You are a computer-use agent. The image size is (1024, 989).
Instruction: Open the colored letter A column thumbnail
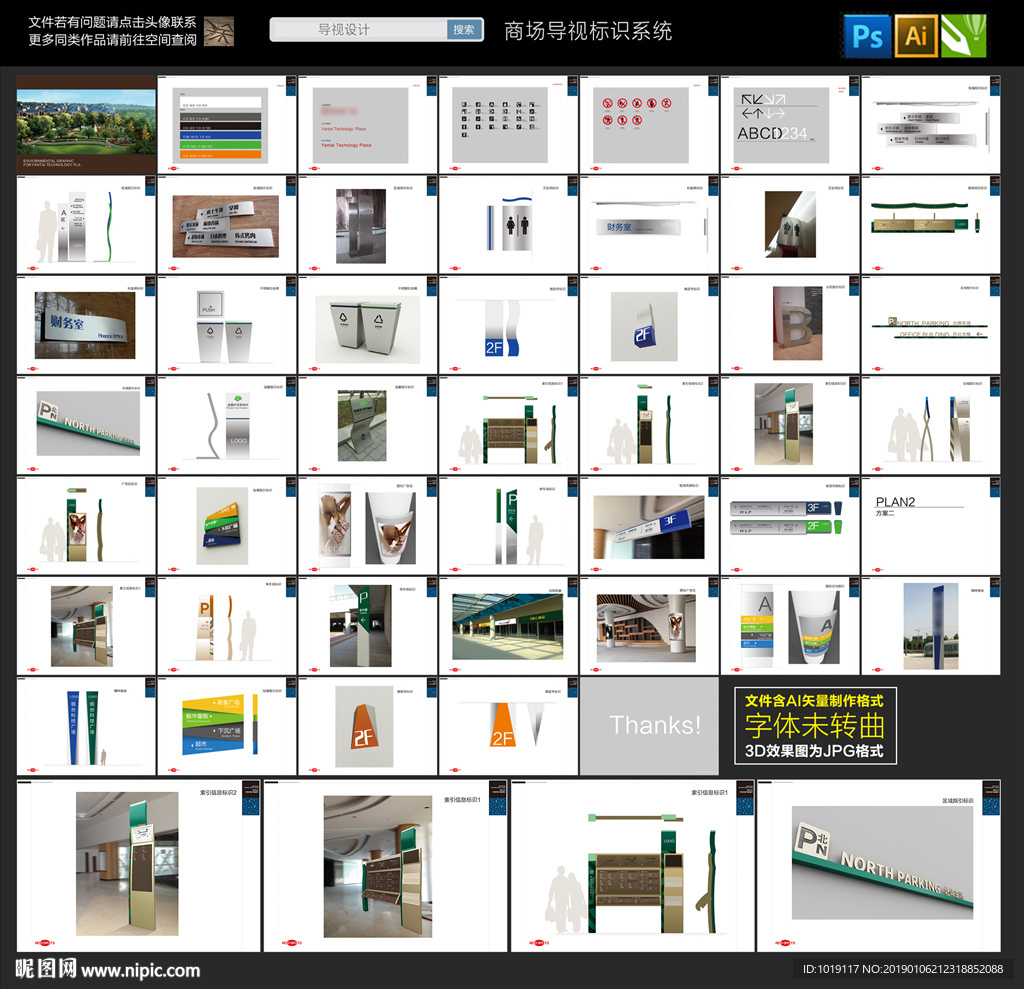[x=790, y=626]
